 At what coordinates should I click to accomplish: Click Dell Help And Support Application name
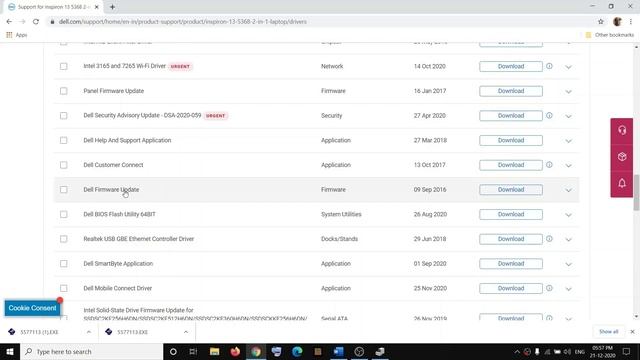(127, 140)
